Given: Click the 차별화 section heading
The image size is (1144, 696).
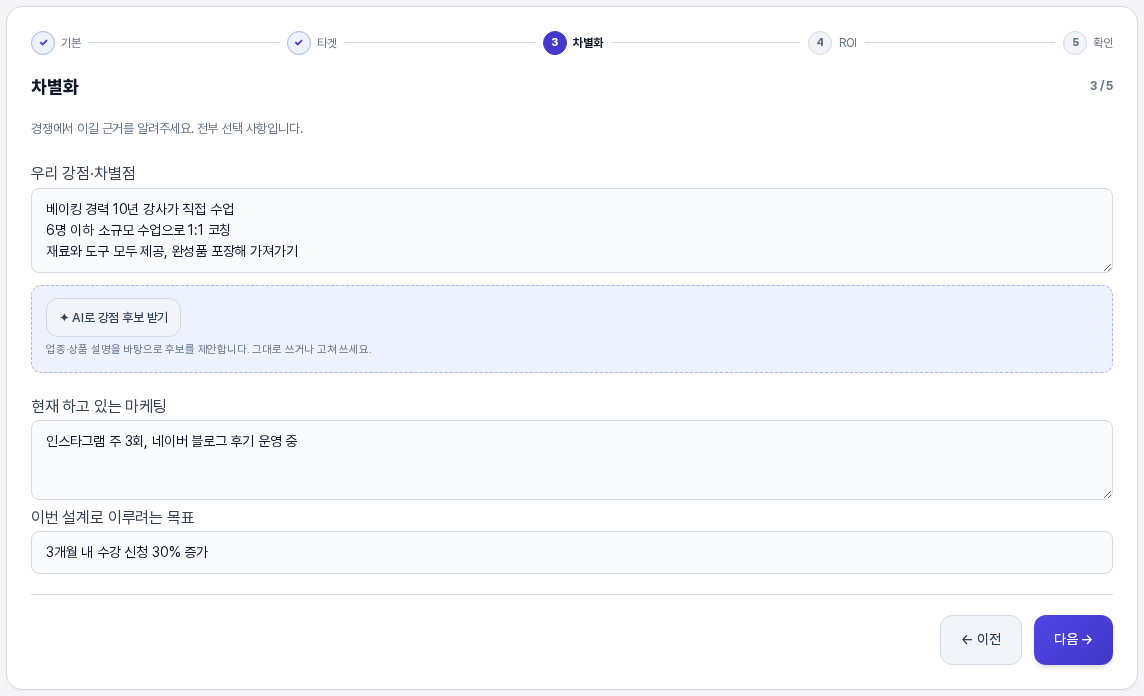Looking at the screenshot, I should point(55,87).
